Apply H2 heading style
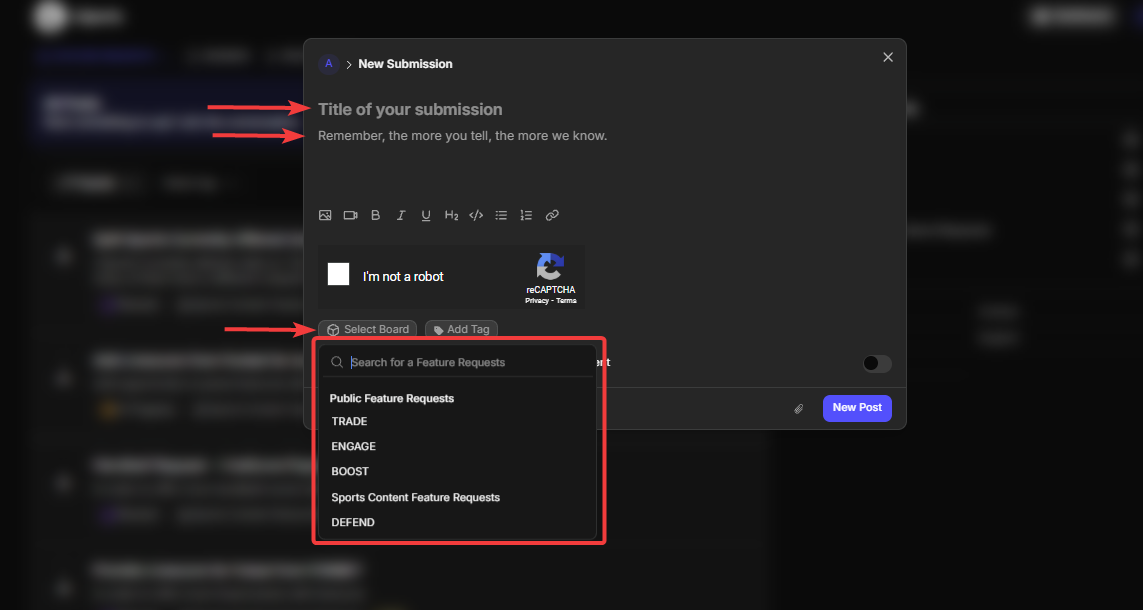Screen dimensions: 1143x610 click(x=451, y=215)
